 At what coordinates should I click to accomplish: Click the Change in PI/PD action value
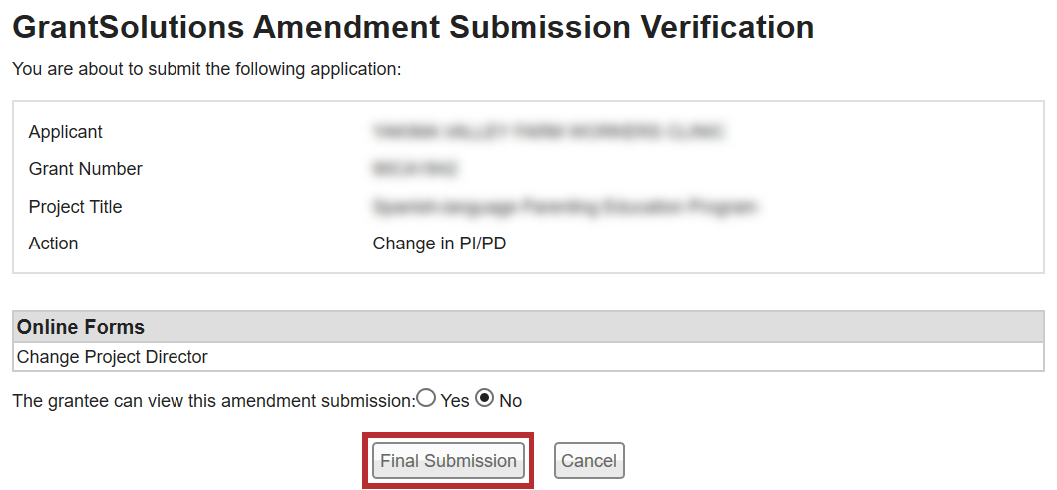coord(439,243)
